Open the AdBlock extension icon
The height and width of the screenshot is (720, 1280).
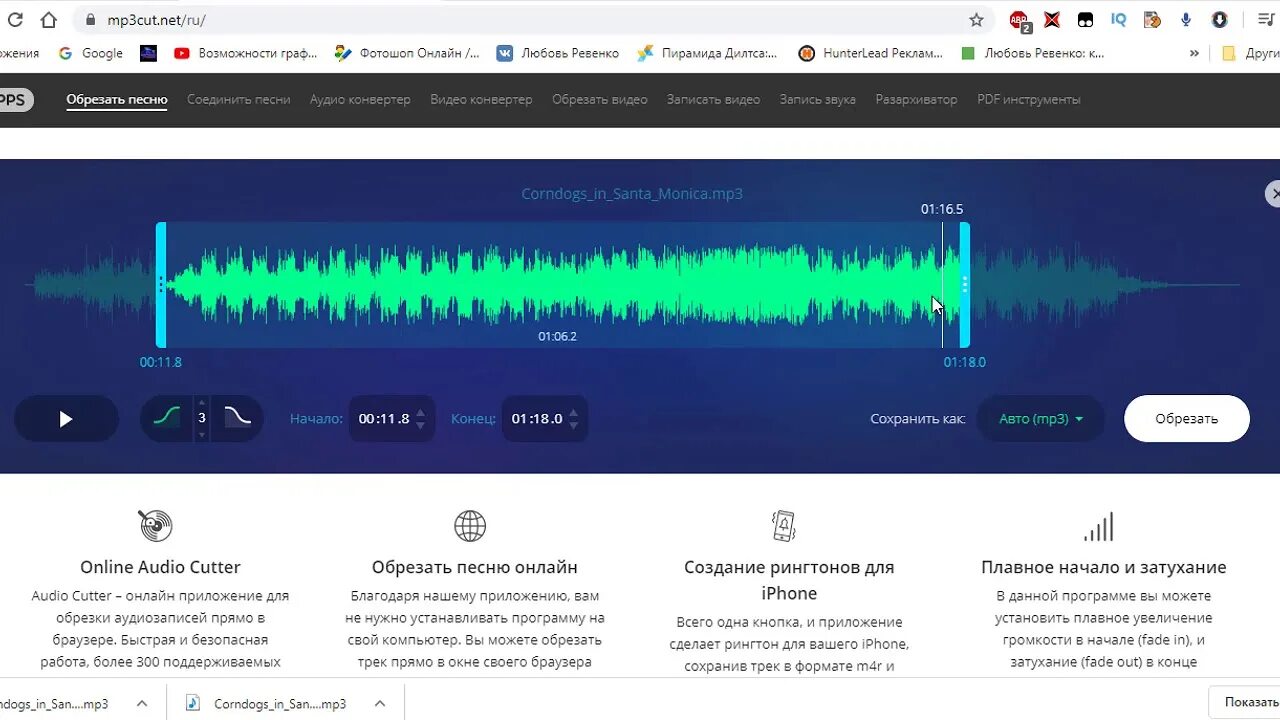[x=1019, y=20]
